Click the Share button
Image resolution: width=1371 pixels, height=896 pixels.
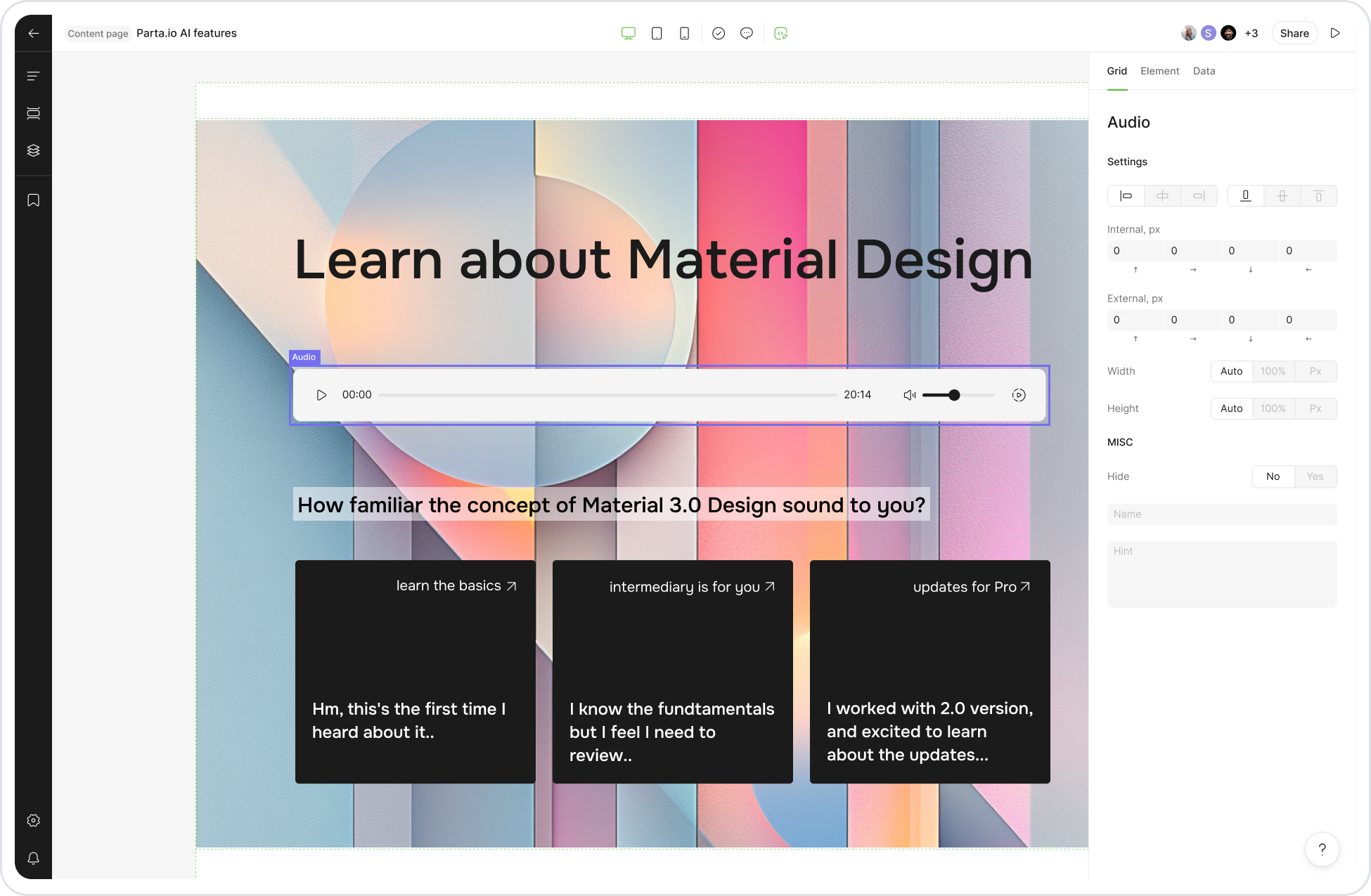click(x=1294, y=33)
